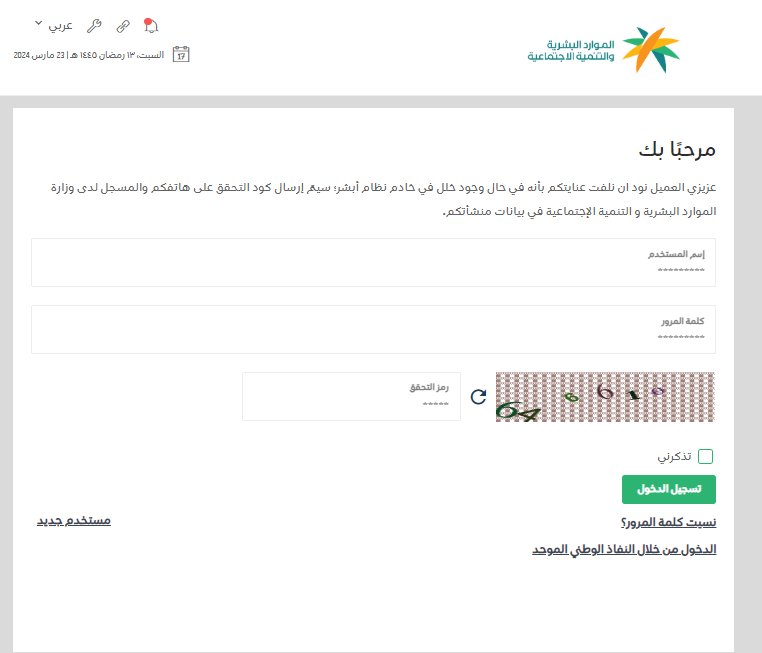Viewport: 762px width, 653px height.
Task: Follow the مستخدم جديد link
Action: (x=74, y=521)
